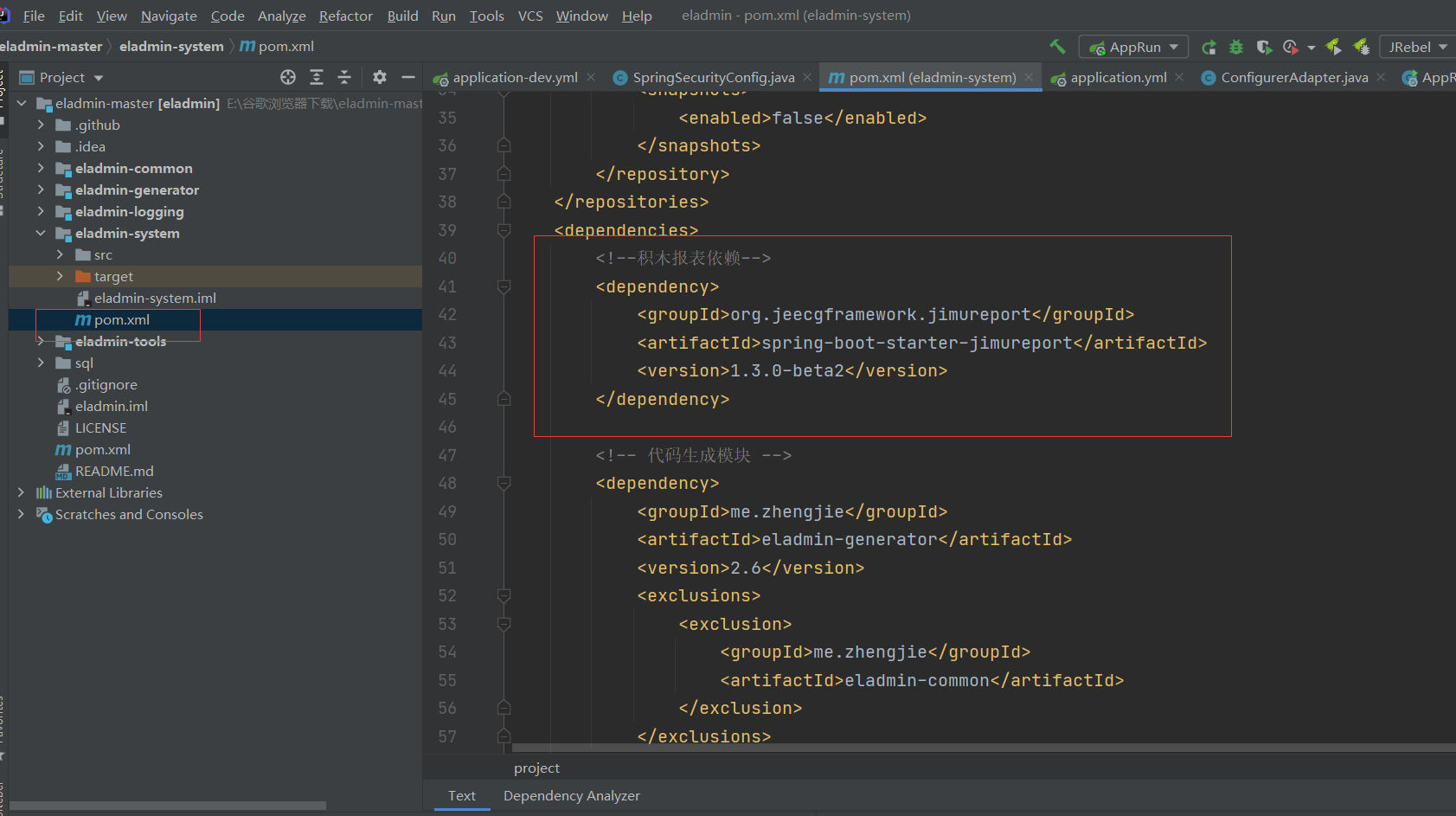Click the rerun AppRun icon
This screenshot has height=816, width=1456.
tap(1209, 47)
